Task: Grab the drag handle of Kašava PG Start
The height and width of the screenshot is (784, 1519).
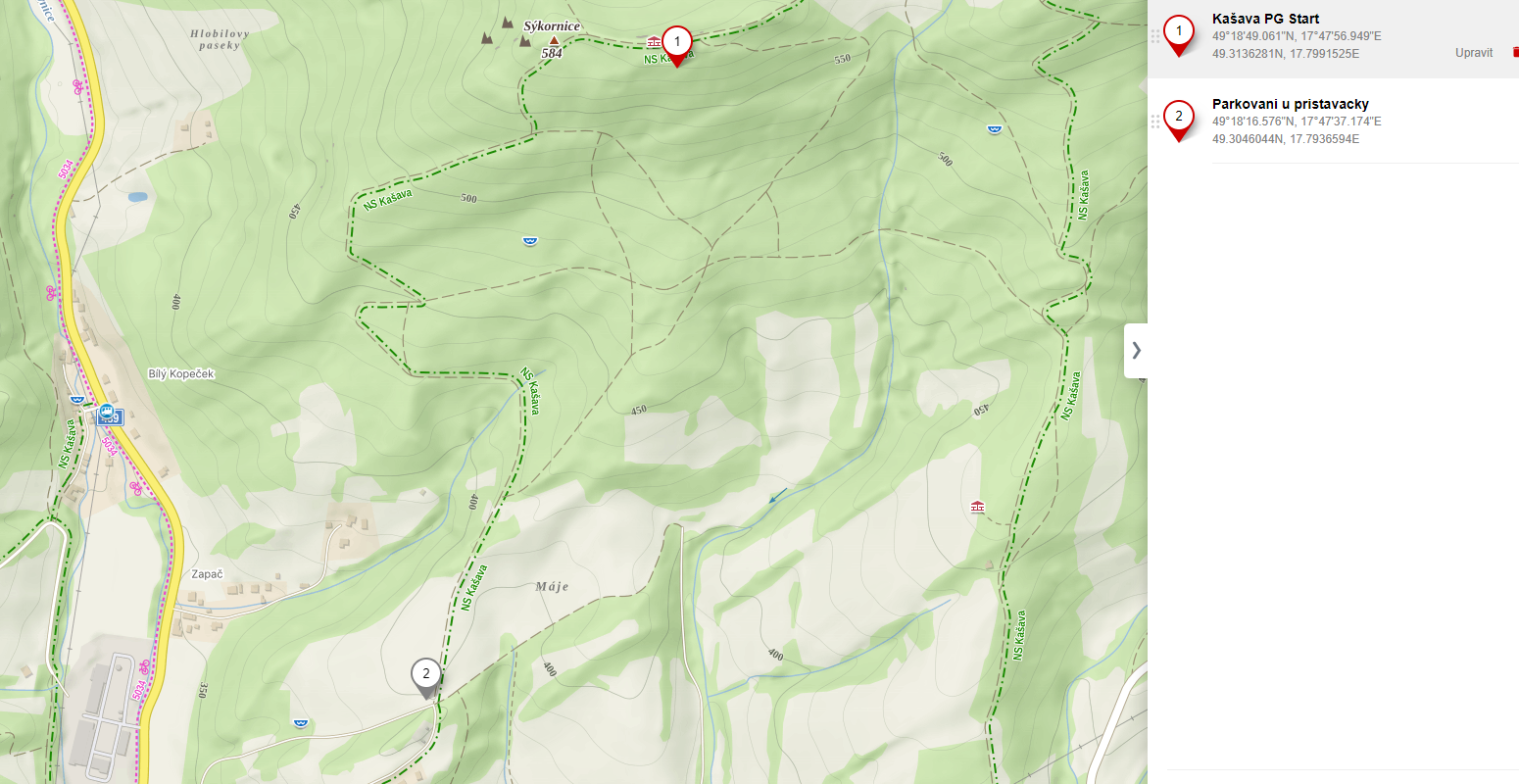Action: [1155, 36]
